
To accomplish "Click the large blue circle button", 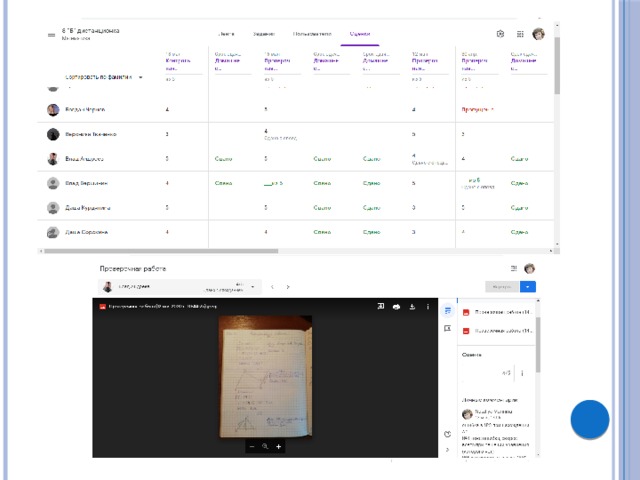I will click(x=590, y=420).
